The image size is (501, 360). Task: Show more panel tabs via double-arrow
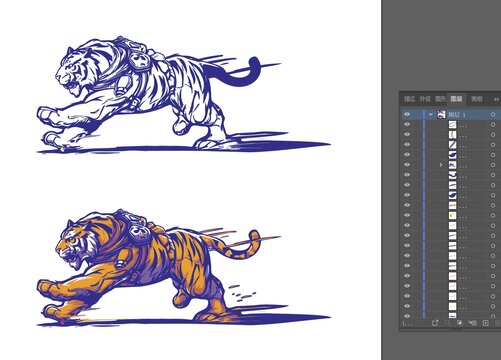pos(496,99)
